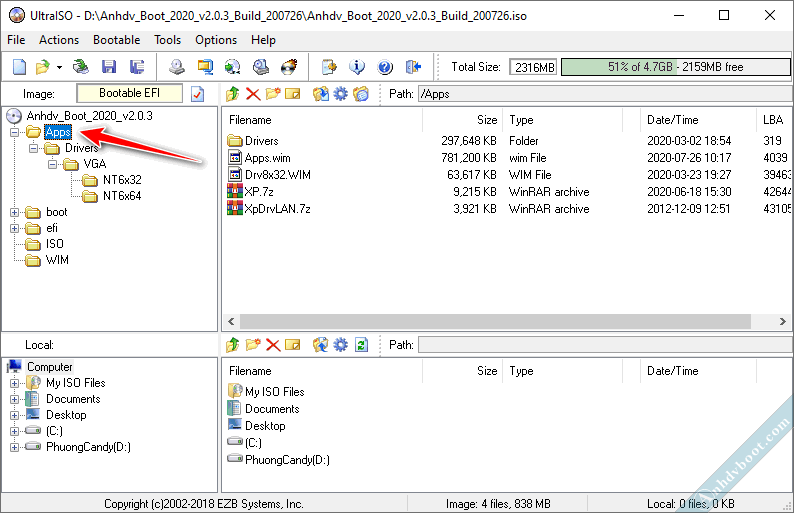Click the Save floppy disk icon

pos(109,67)
